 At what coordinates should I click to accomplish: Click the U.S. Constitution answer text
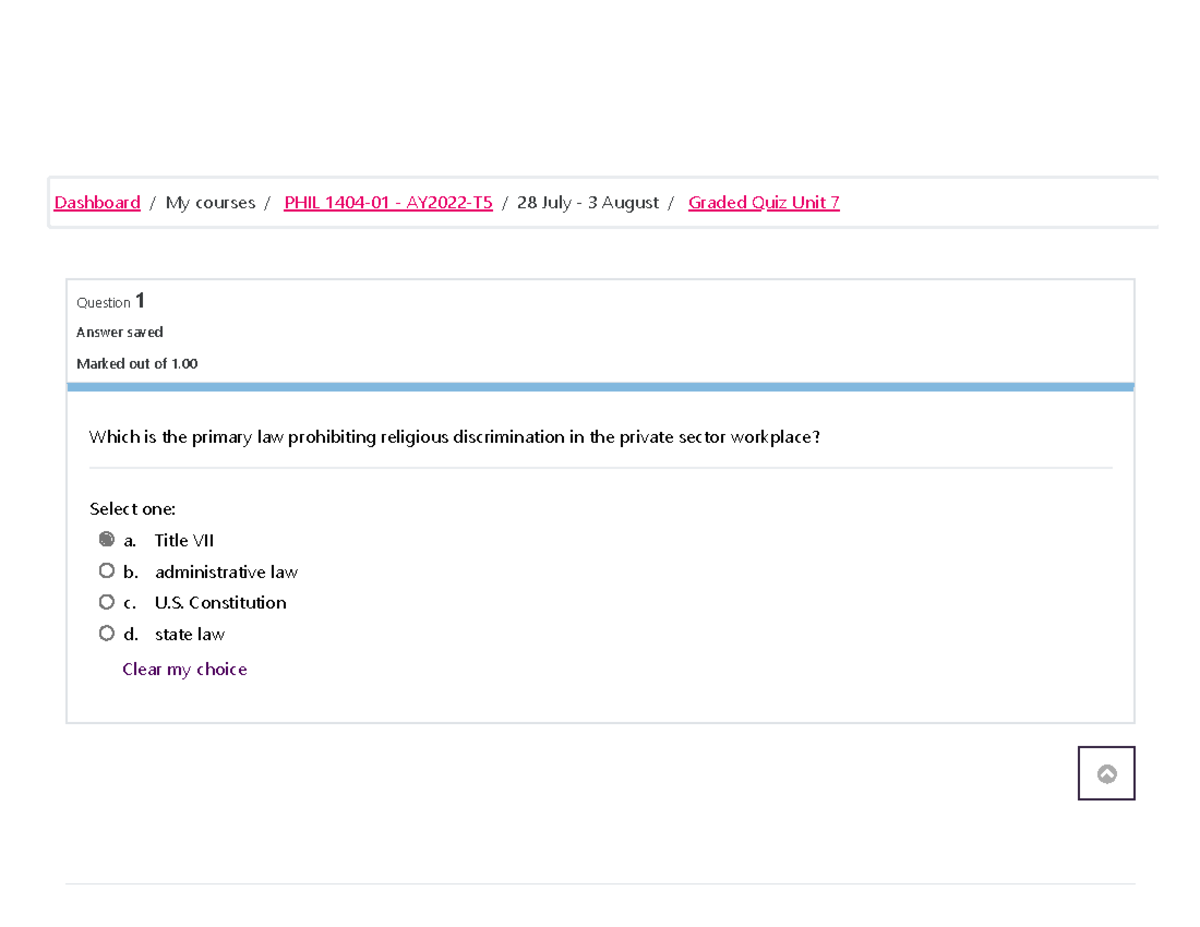(x=220, y=603)
